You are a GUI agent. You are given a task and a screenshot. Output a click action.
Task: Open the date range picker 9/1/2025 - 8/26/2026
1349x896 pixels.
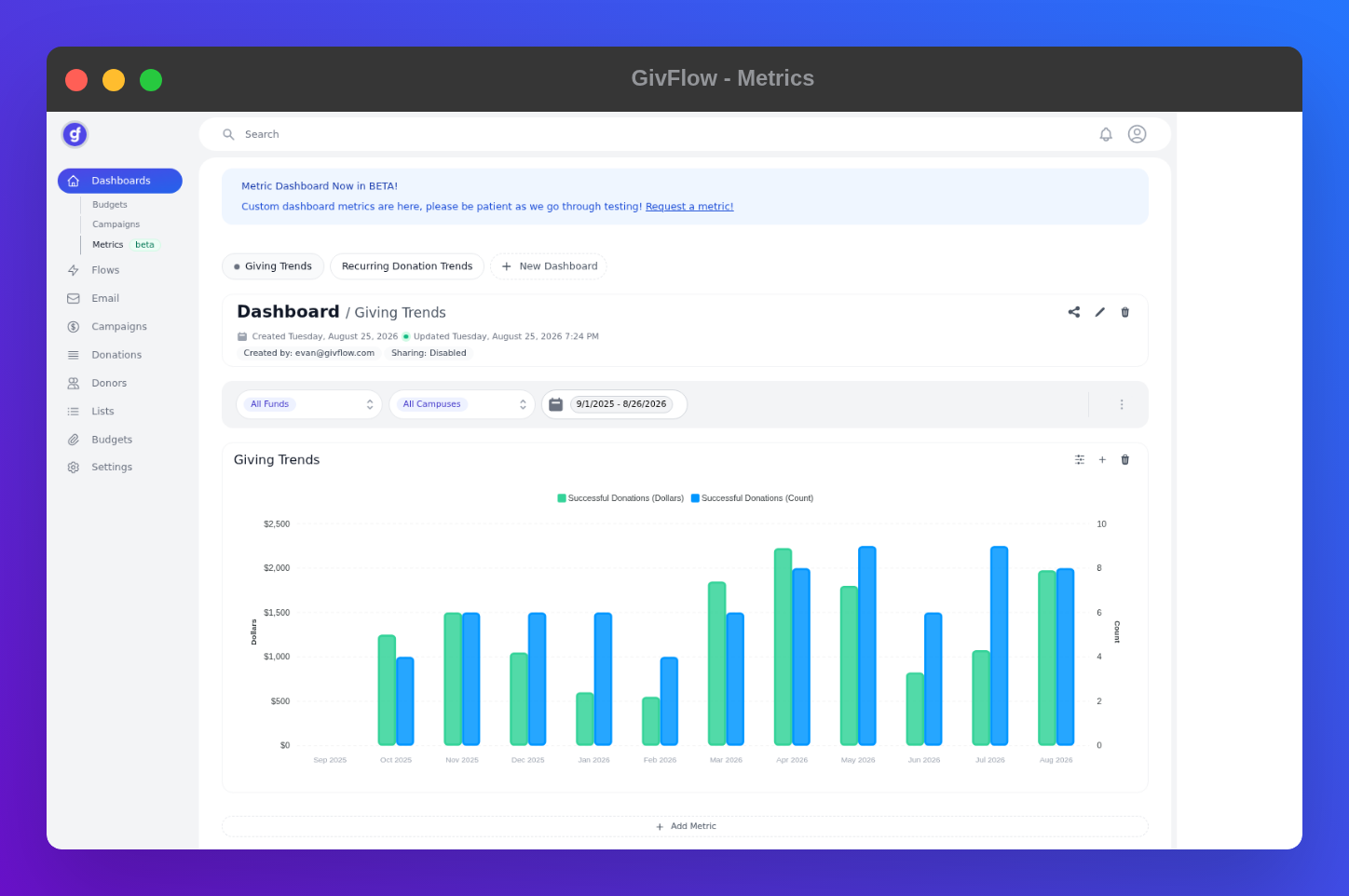click(x=615, y=404)
